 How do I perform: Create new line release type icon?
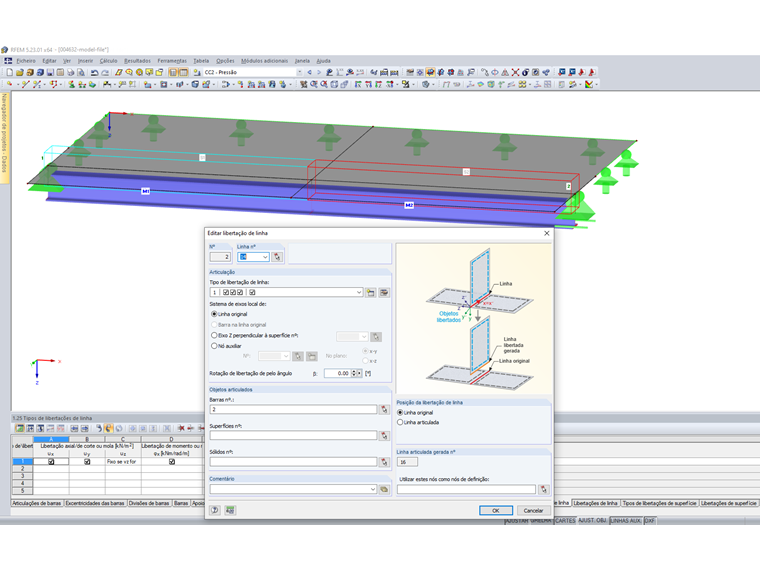[x=371, y=292]
